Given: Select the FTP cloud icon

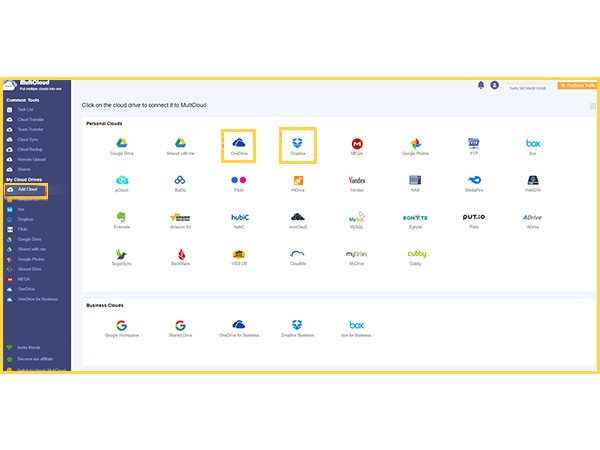Looking at the screenshot, I should tap(474, 147).
